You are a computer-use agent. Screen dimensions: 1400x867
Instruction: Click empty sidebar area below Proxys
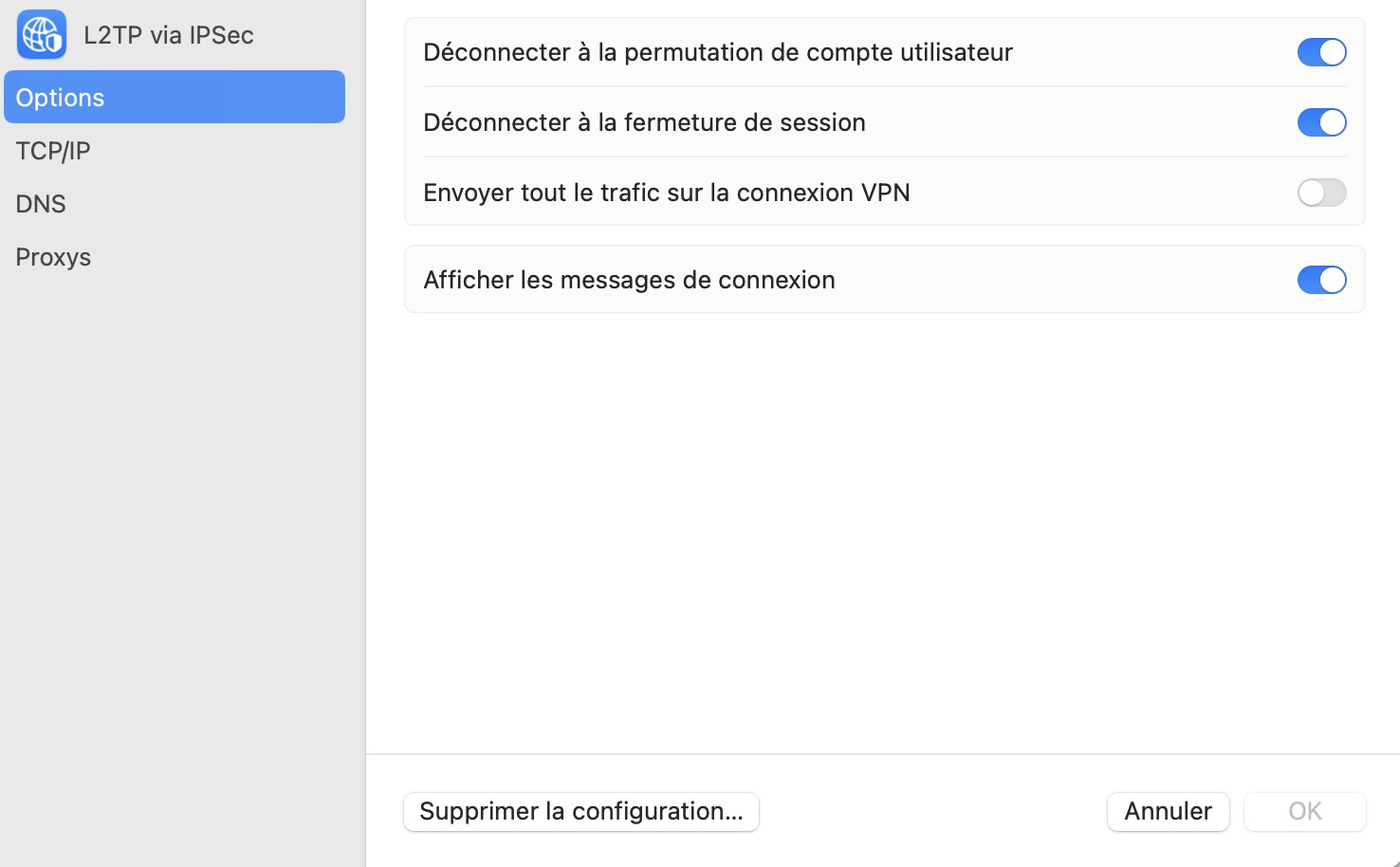point(175,569)
